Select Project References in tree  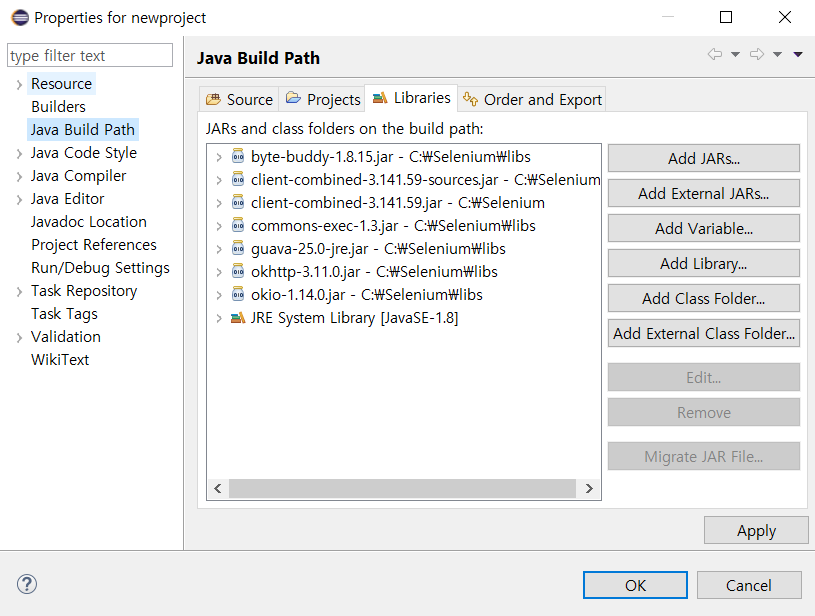94,244
